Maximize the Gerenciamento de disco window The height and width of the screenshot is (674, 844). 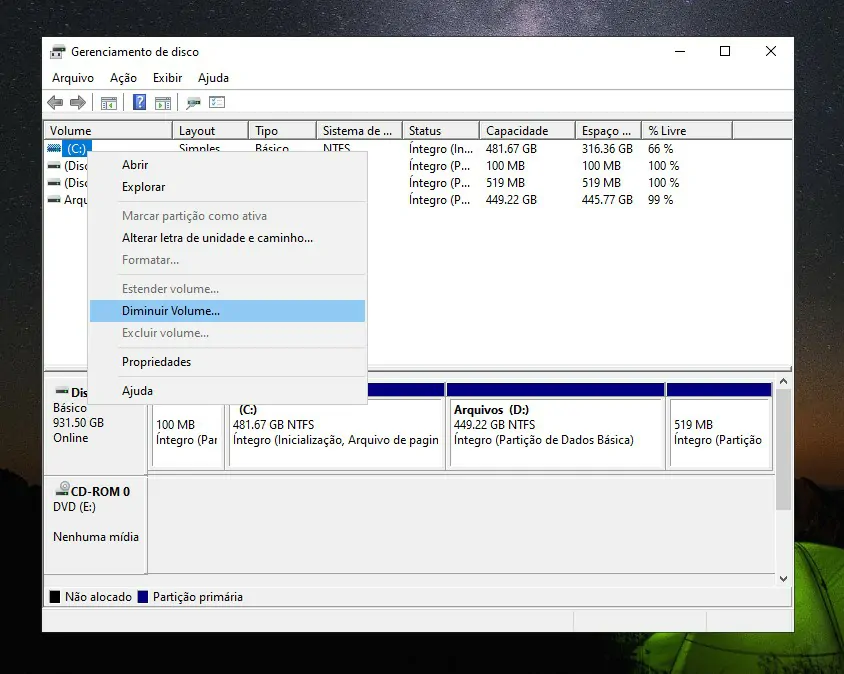(x=725, y=51)
